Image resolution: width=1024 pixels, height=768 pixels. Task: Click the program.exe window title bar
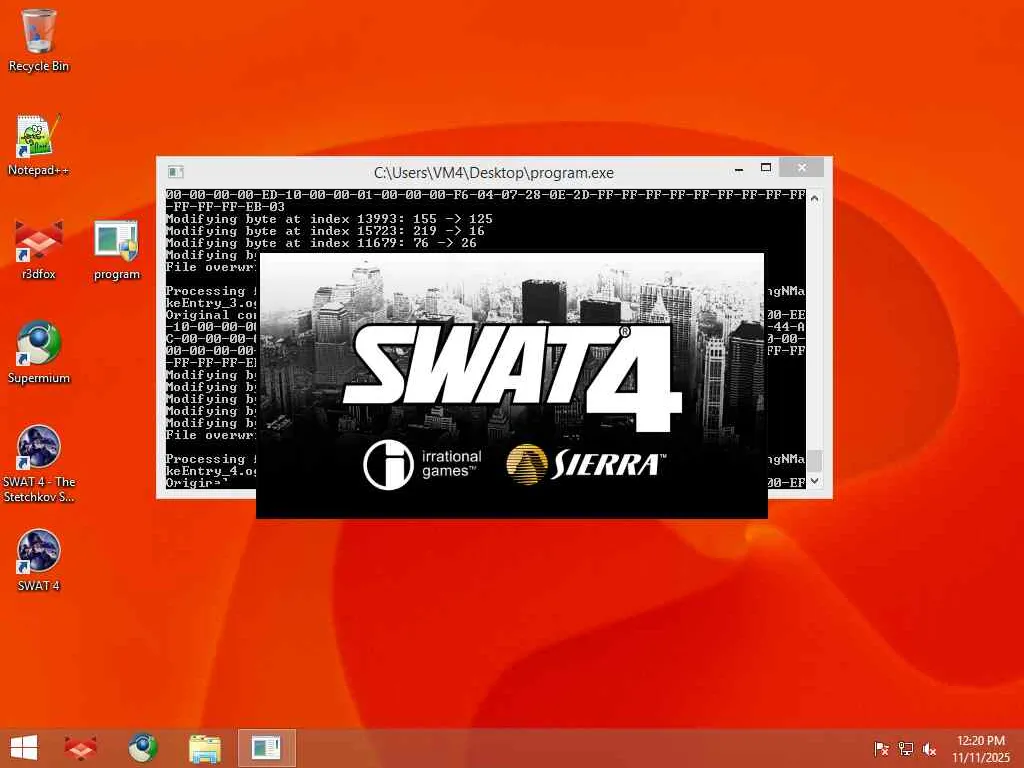[x=494, y=172]
